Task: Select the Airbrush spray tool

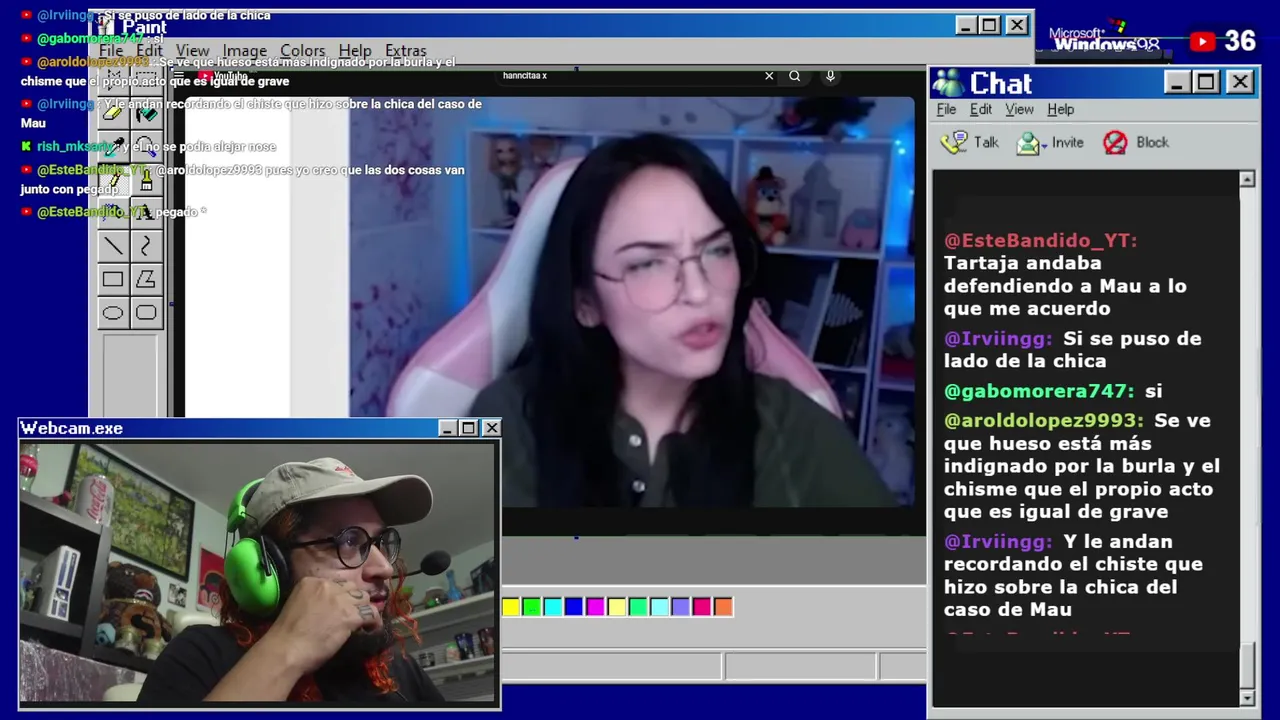Action: point(113,213)
